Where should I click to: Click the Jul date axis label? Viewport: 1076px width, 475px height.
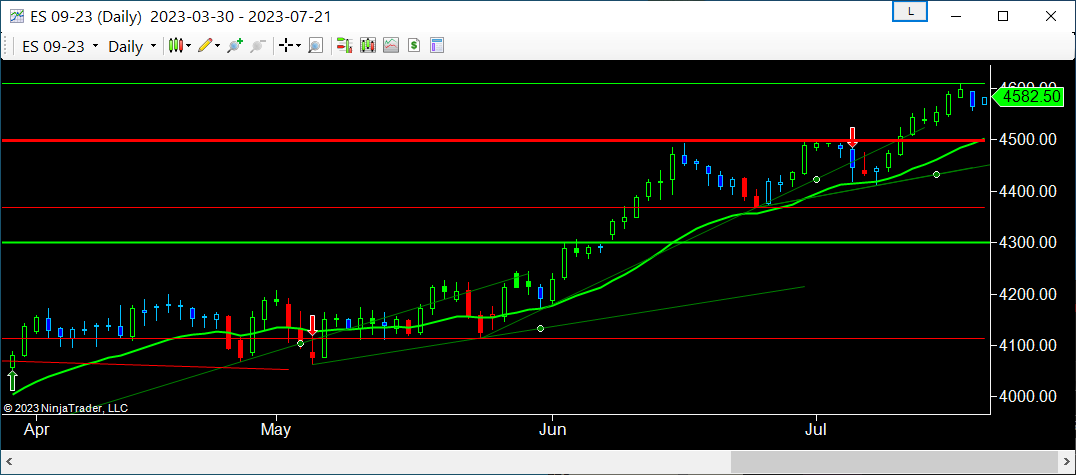pyautogui.click(x=816, y=430)
